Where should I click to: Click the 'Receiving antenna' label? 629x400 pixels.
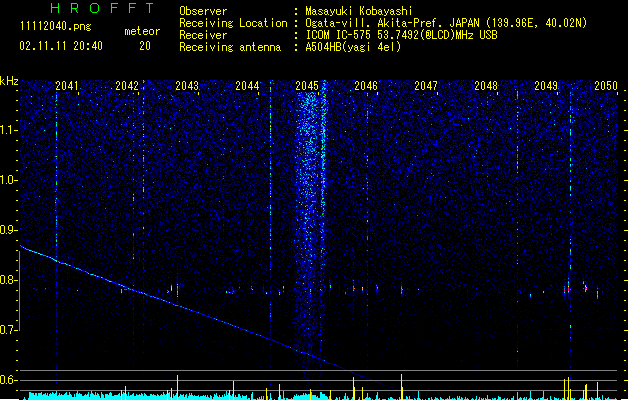pos(230,47)
